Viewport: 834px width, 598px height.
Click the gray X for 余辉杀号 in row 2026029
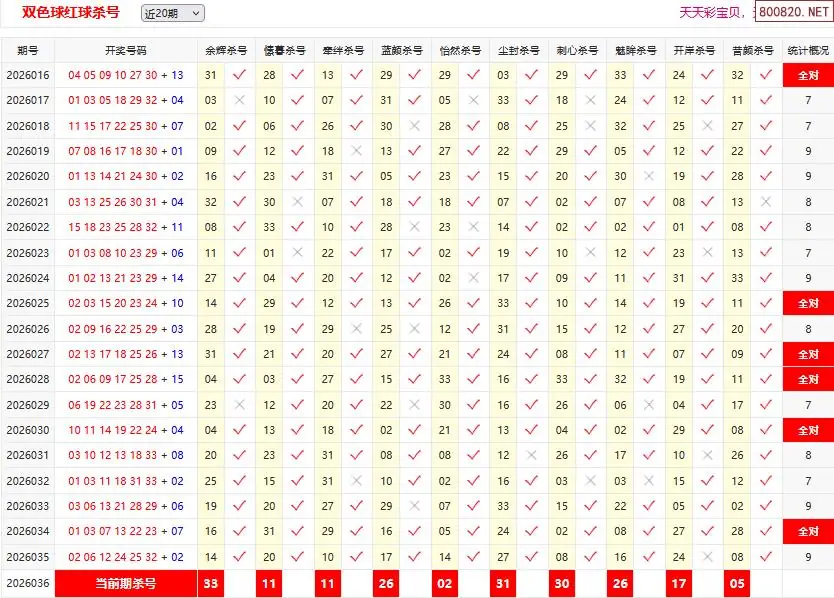(x=239, y=405)
